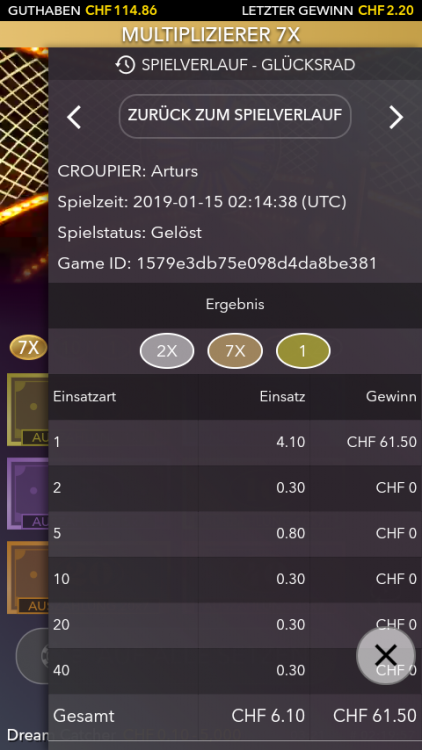Click the Multiplizierer 7X banner

pyautogui.click(x=211, y=34)
